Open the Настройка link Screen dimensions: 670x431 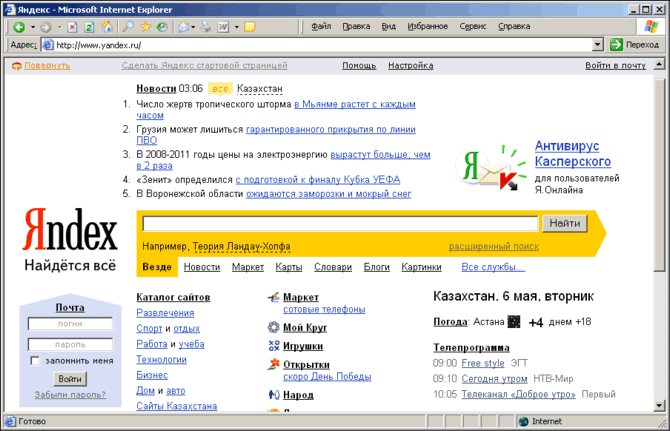(410, 65)
